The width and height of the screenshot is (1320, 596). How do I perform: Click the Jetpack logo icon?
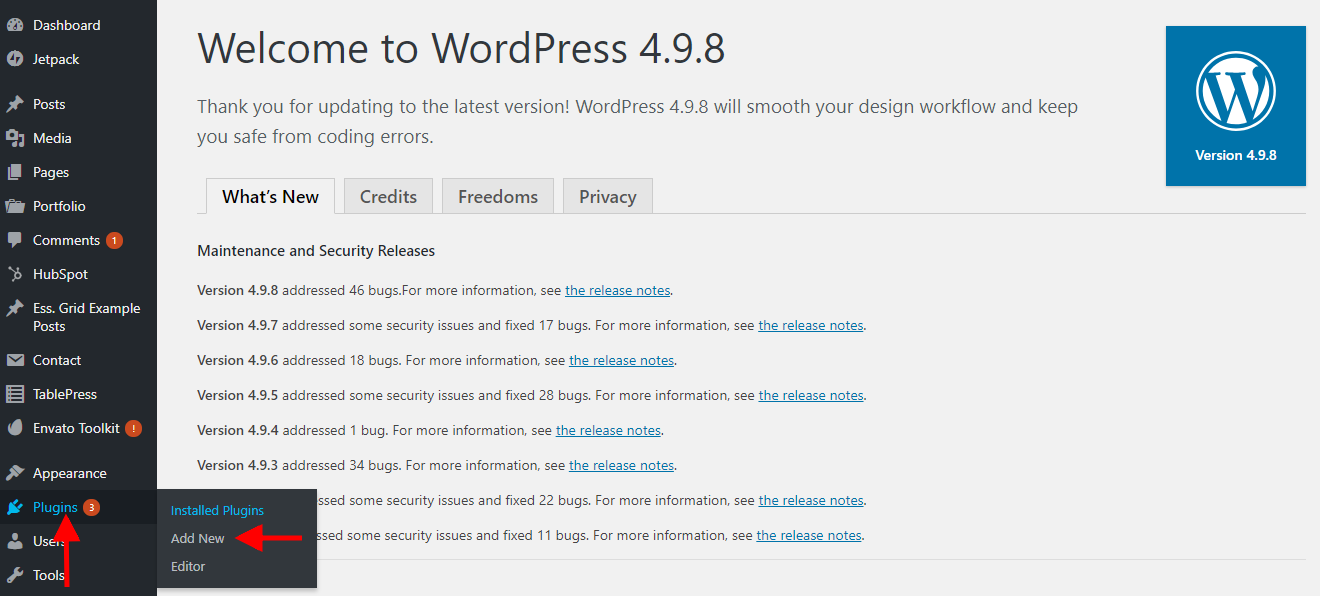coord(15,59)
